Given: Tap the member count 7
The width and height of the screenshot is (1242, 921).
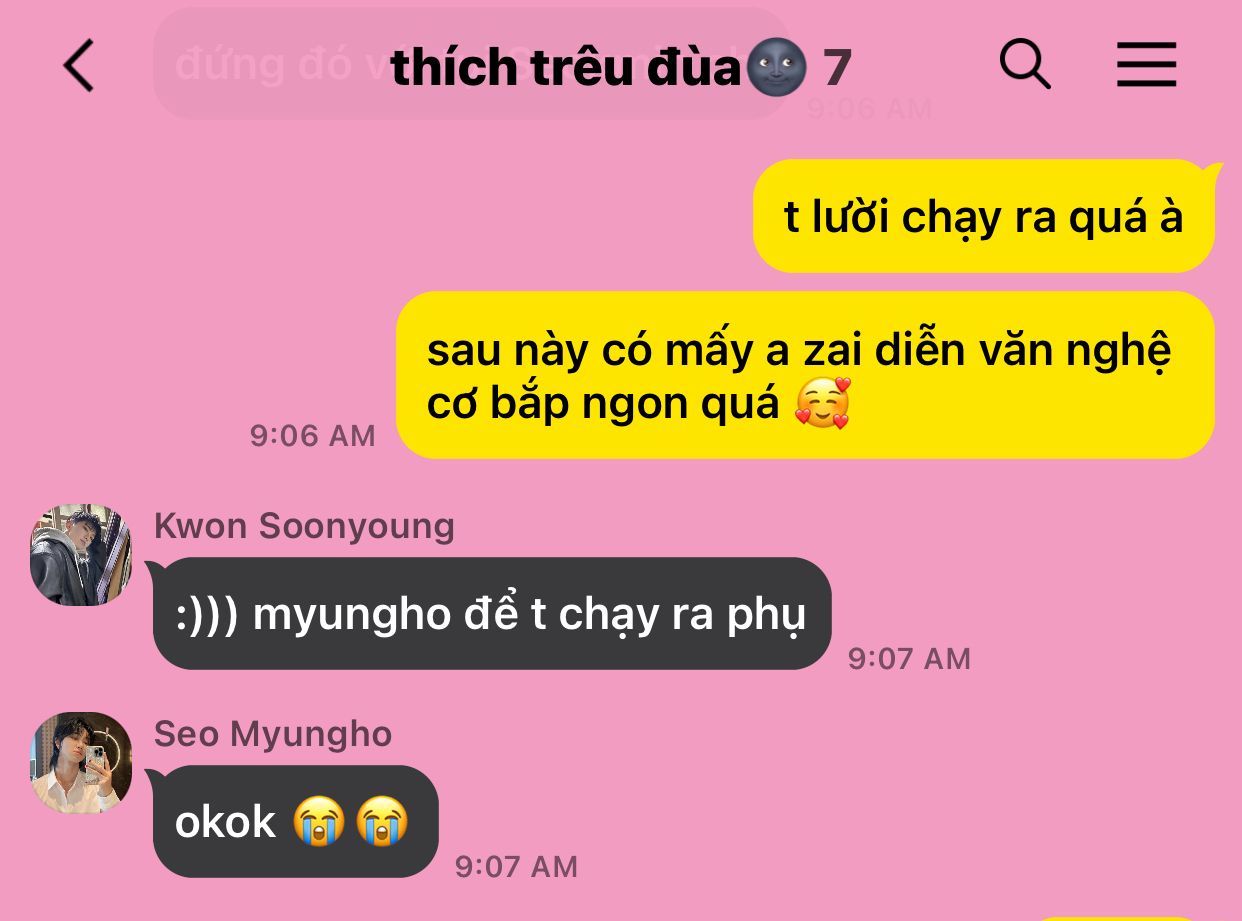Looking at the screenshot, I should (x=836, y=67).
